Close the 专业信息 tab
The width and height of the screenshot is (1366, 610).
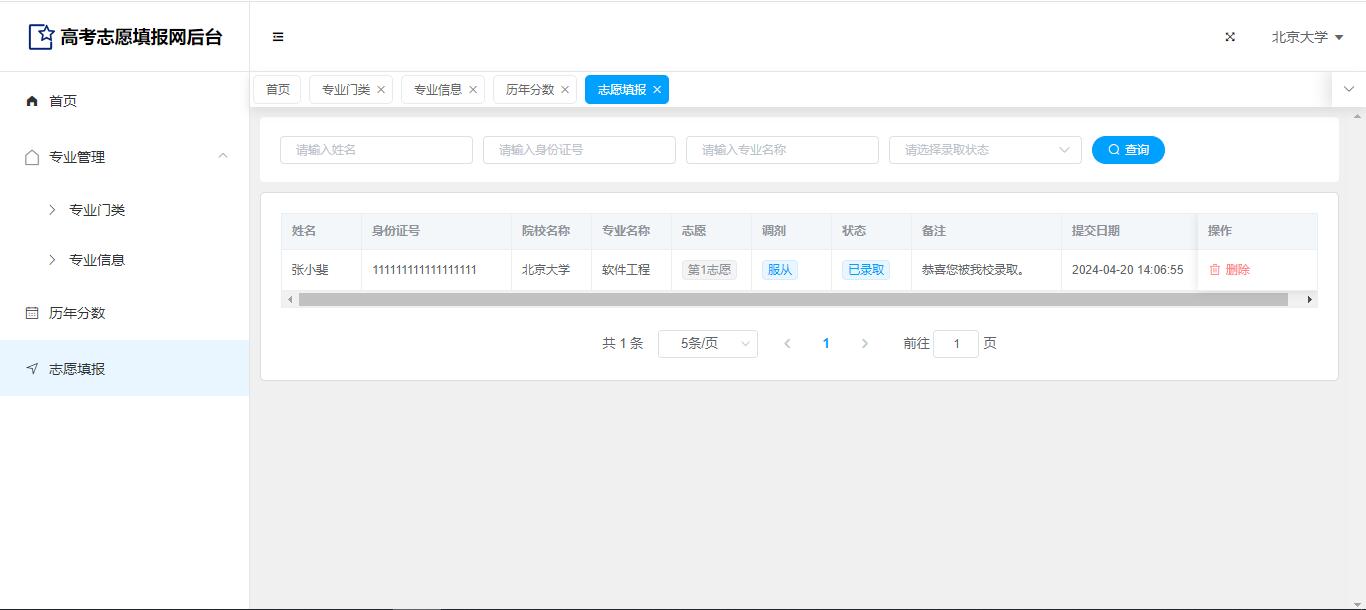tap(473, 90)
